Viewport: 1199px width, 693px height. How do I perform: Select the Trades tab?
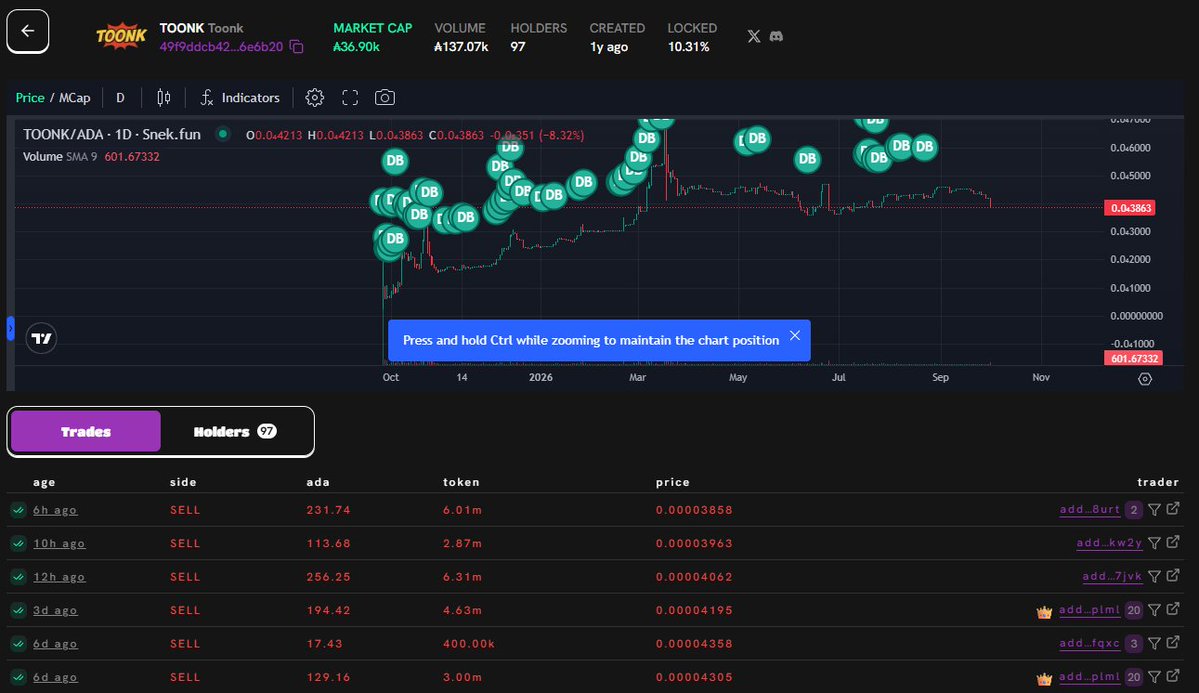[86, 431]
